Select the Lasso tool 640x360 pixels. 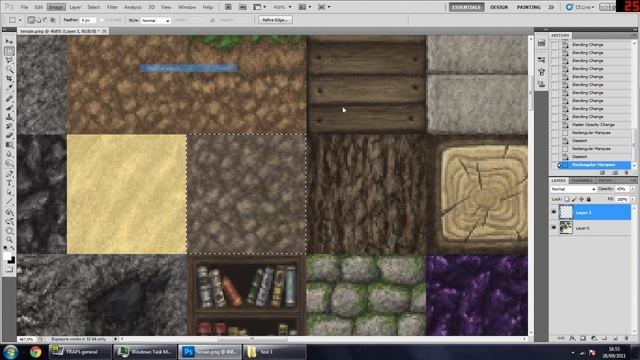click(9, 60)
